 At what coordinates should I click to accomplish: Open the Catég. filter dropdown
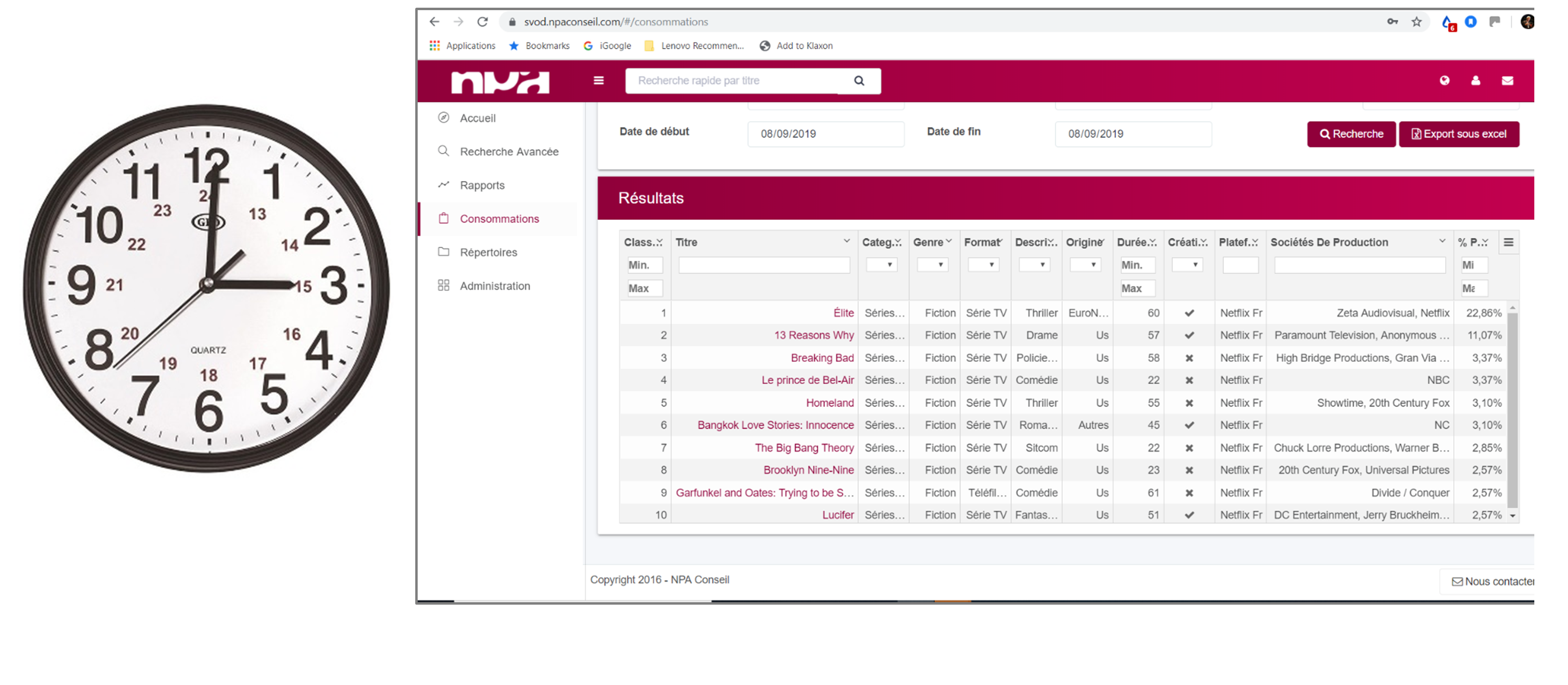(881, 265)
